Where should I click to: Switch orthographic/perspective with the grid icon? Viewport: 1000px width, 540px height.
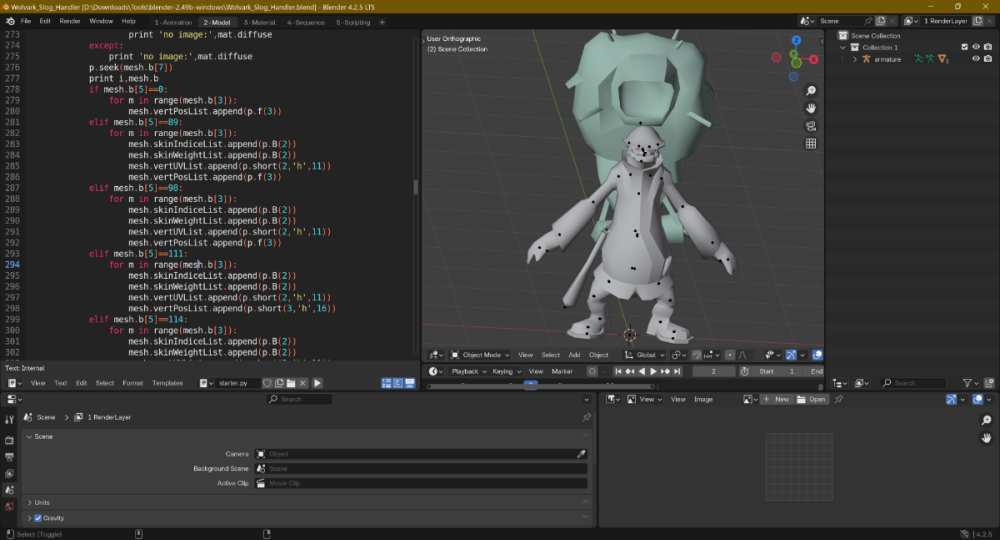[x=811, y=144]
